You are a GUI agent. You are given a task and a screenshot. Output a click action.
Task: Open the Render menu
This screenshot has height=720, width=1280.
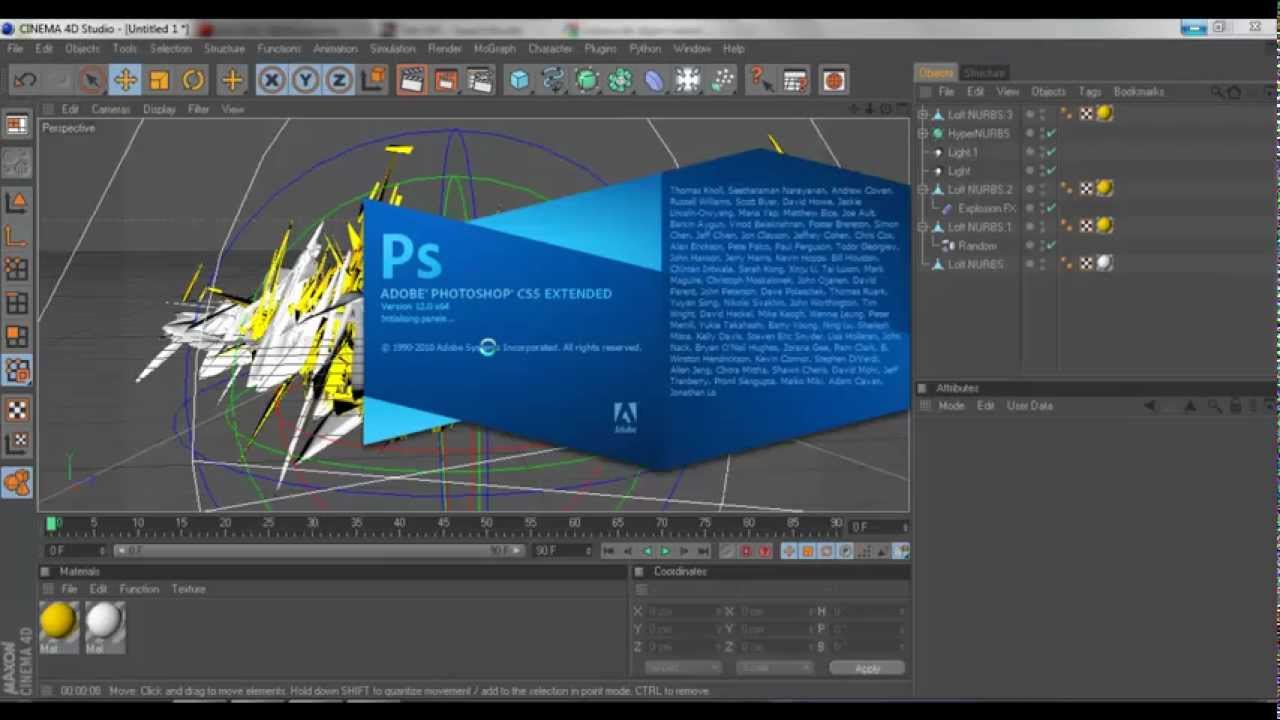click(x=445, y=48)
